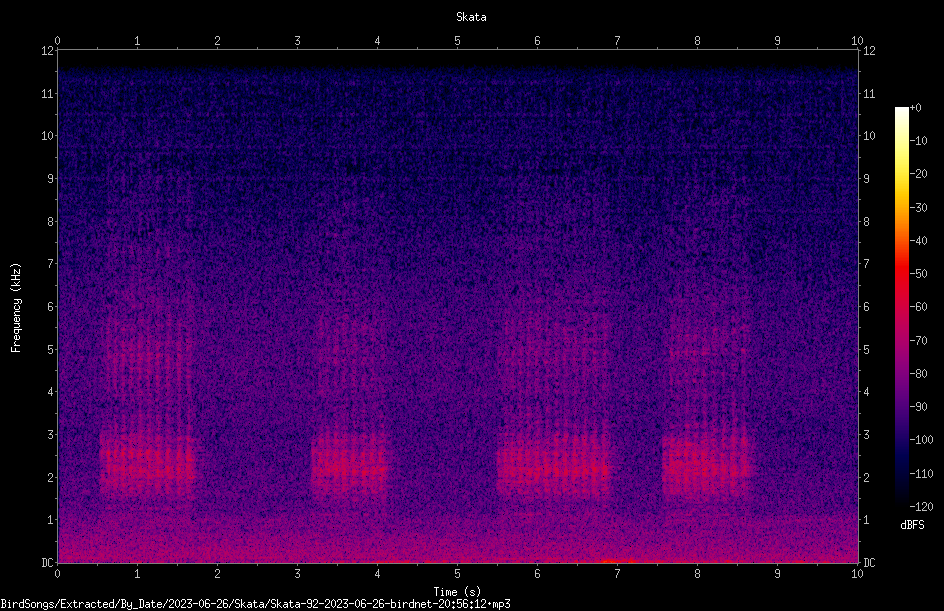Click the '-60' color scale value
Screen dimensions: 944x611
[919, 307]
